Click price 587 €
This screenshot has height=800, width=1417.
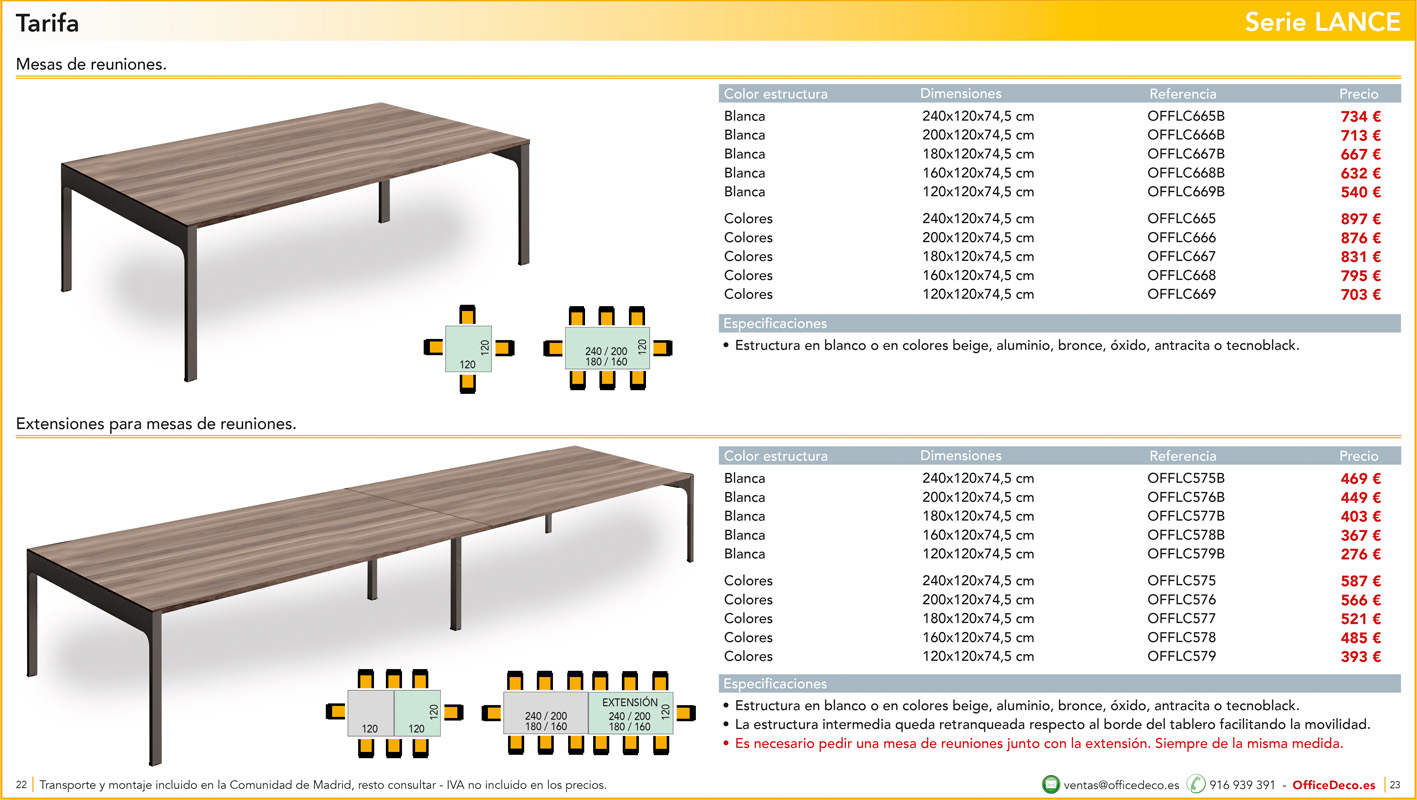(1361, 581)
